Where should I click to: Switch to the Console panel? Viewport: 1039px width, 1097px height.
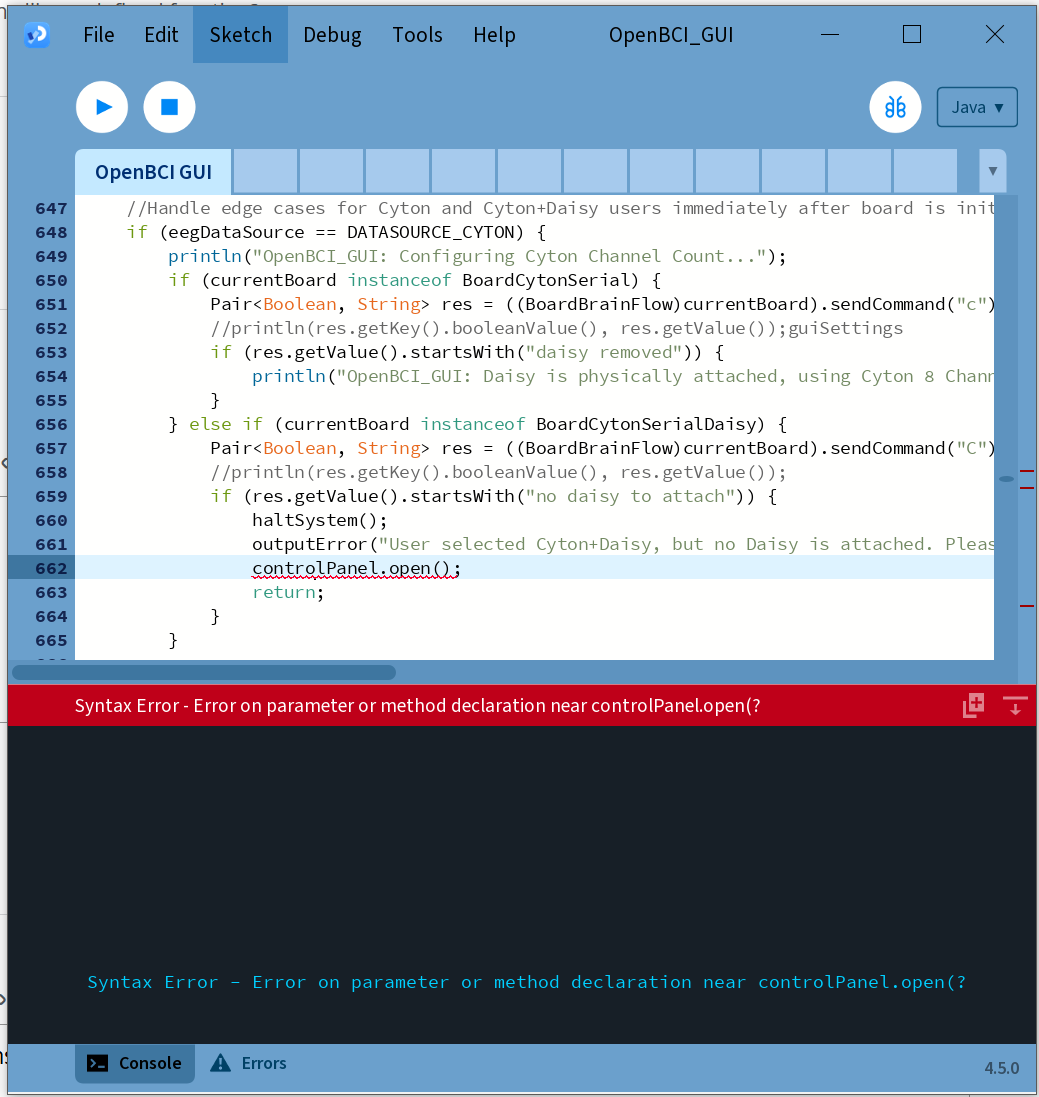135,1063
